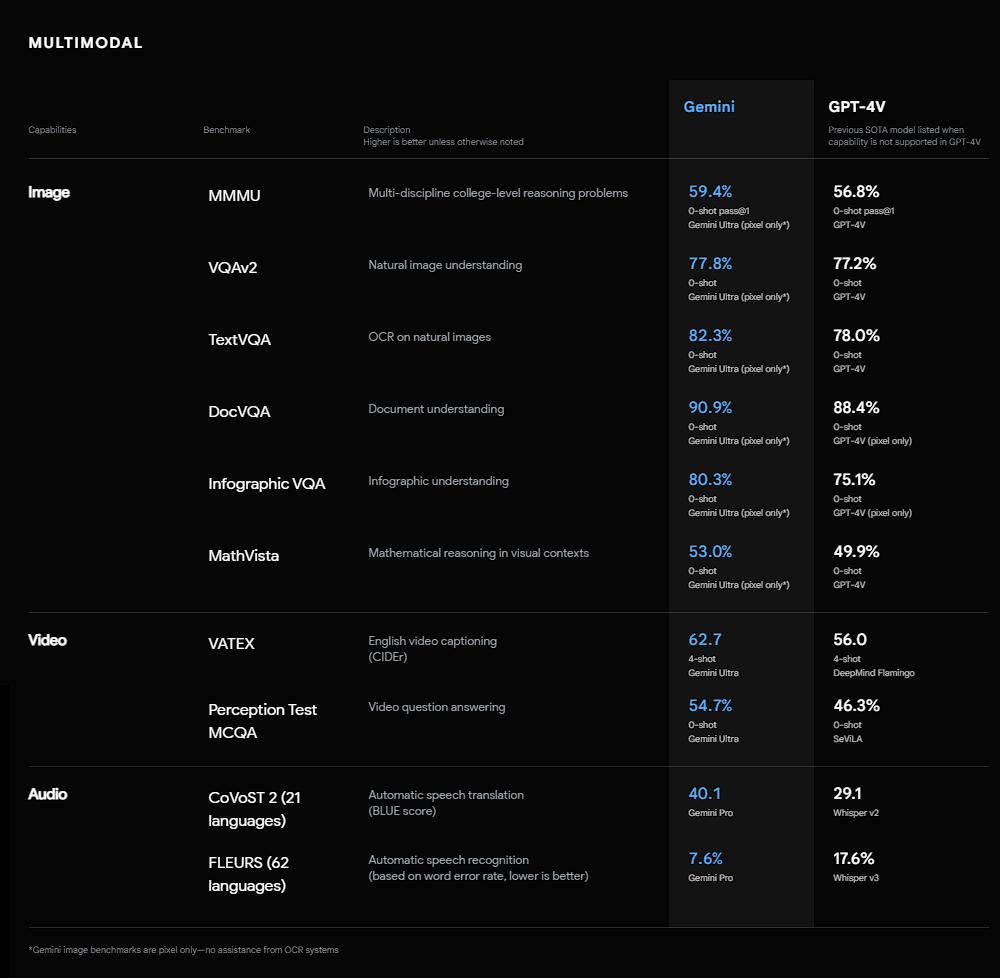Click the MMMU benchmark name

[x=234, y=195]
